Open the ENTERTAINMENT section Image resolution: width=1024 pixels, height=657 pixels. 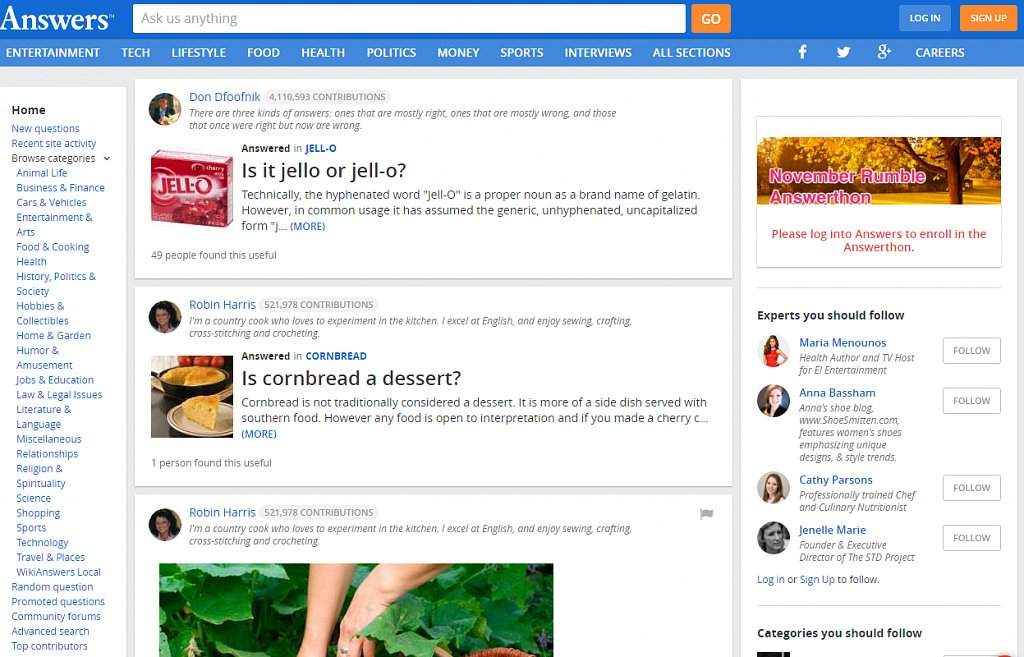53,53
